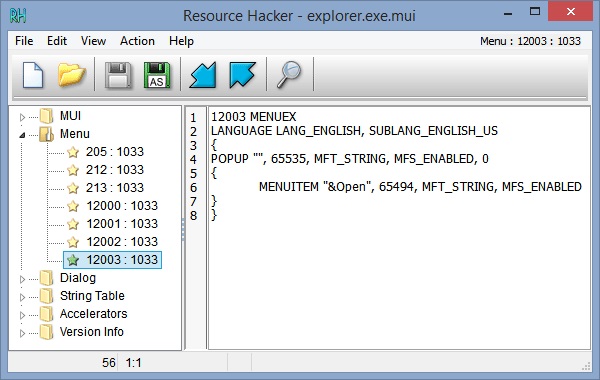Click the star icon beside 205 : 1033

click(x=73, y=152)
